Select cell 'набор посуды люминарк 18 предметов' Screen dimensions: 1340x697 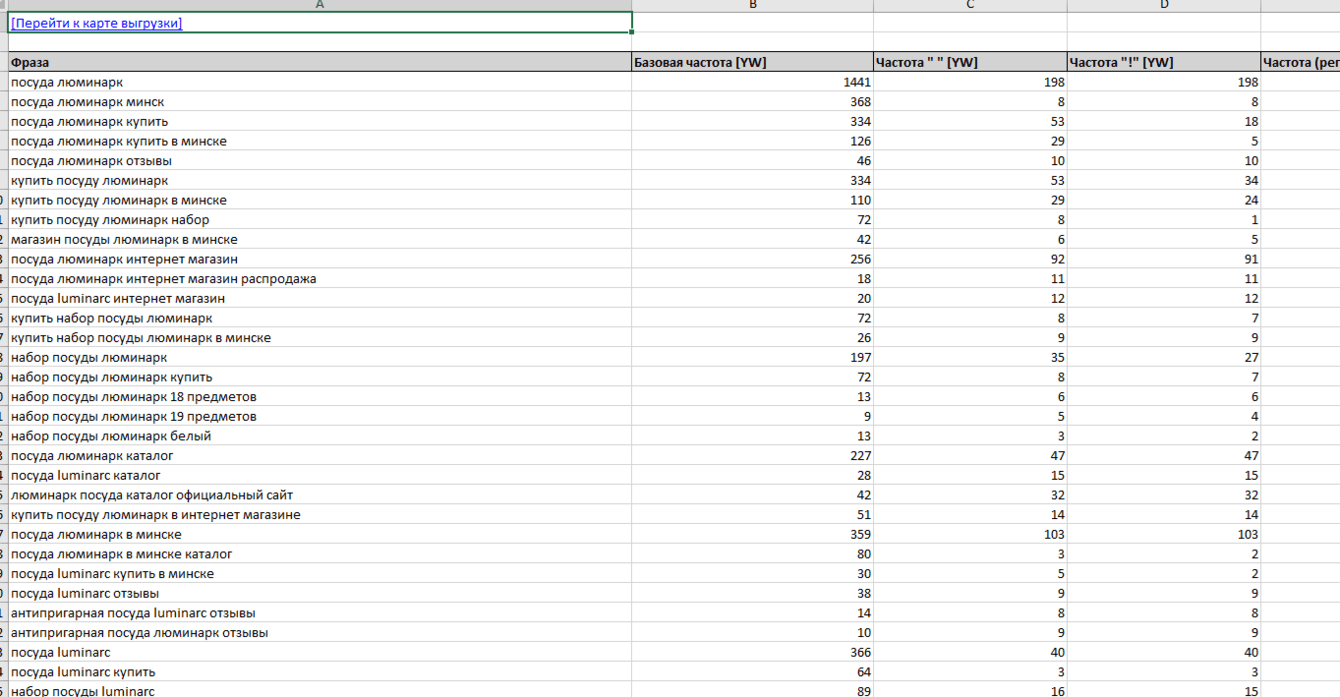[x=320, y=397]
